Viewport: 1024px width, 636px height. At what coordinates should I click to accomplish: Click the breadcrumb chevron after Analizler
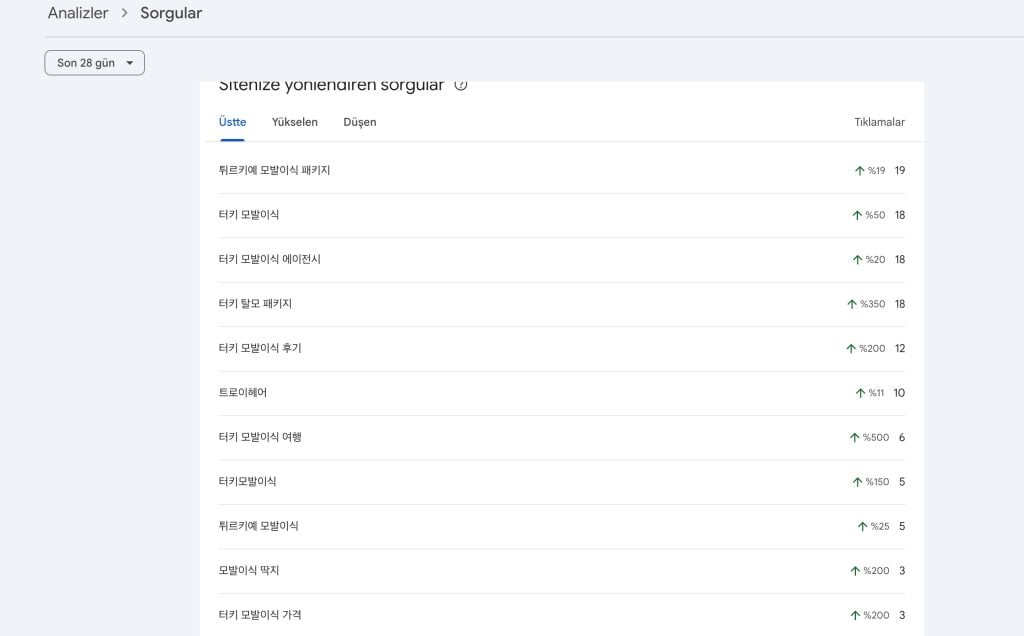(125, 13)
